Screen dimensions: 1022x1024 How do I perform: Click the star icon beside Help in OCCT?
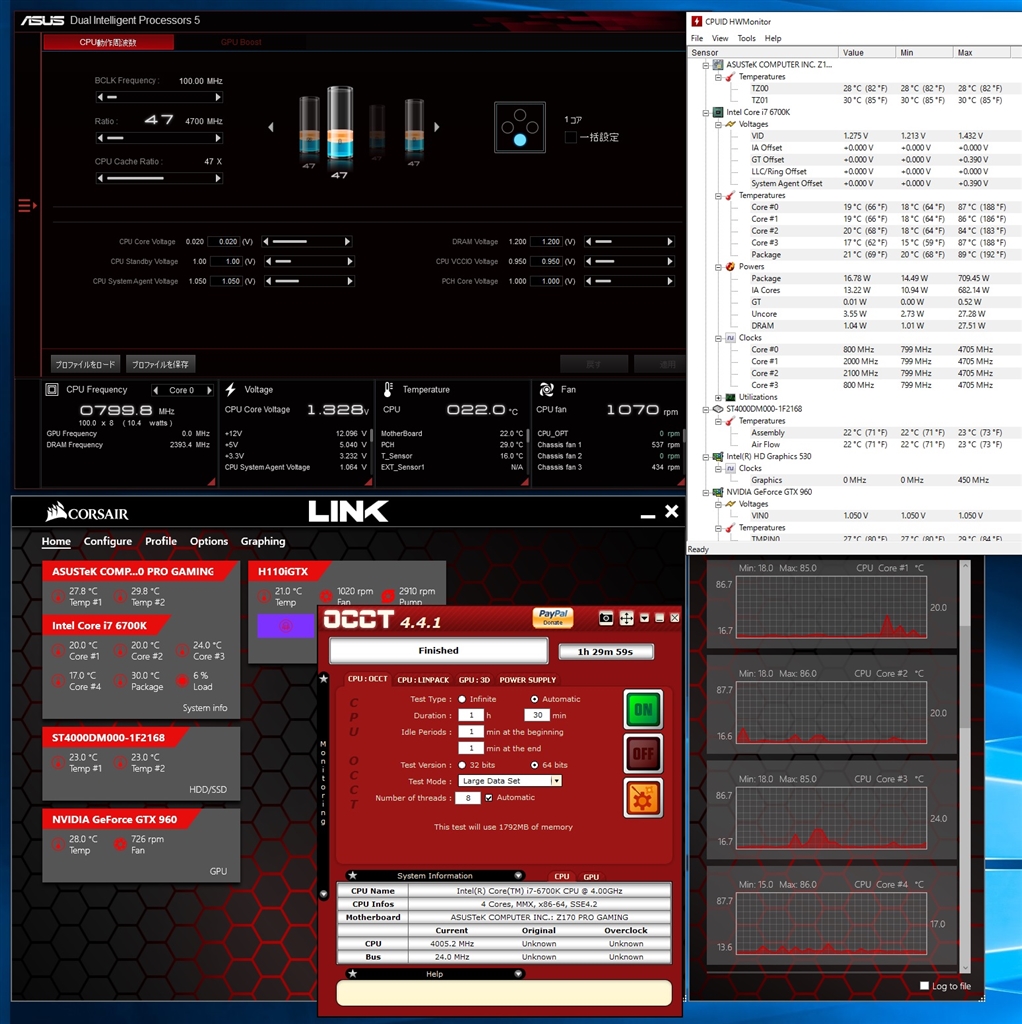coord(353,974)
